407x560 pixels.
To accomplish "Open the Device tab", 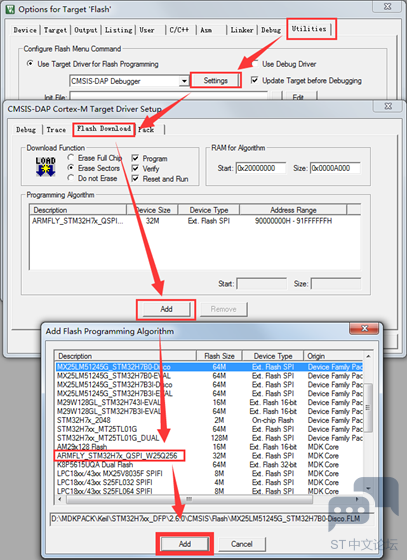I will click(x=25, y=30).
